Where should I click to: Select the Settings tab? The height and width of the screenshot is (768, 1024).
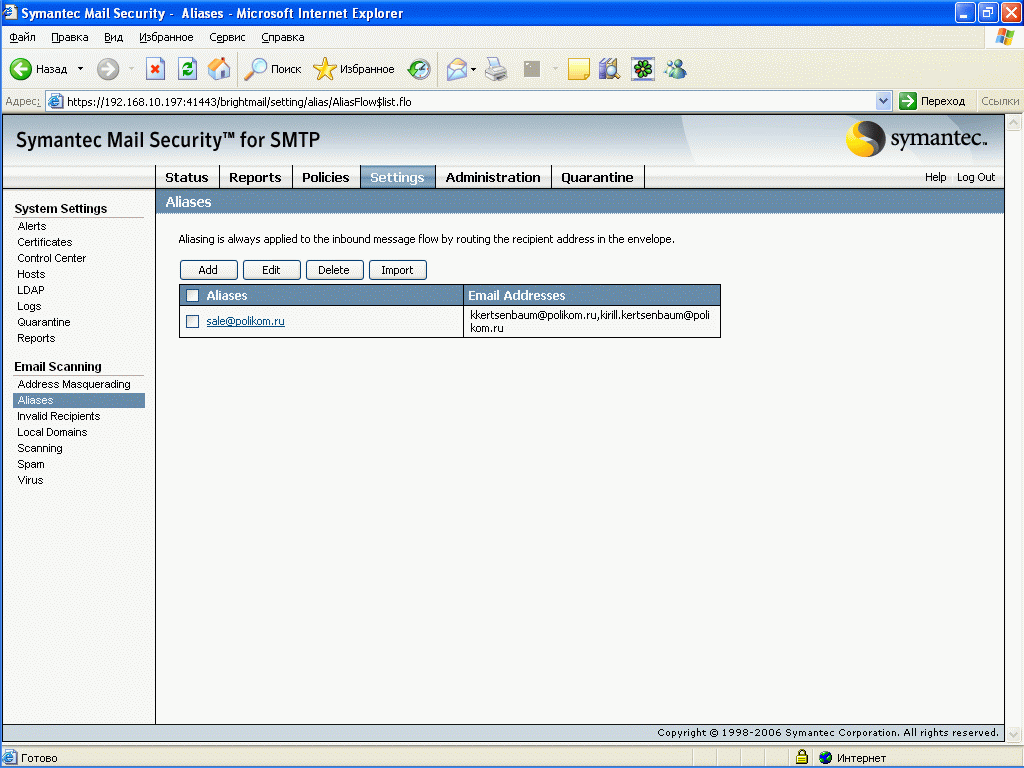point(397,177)
